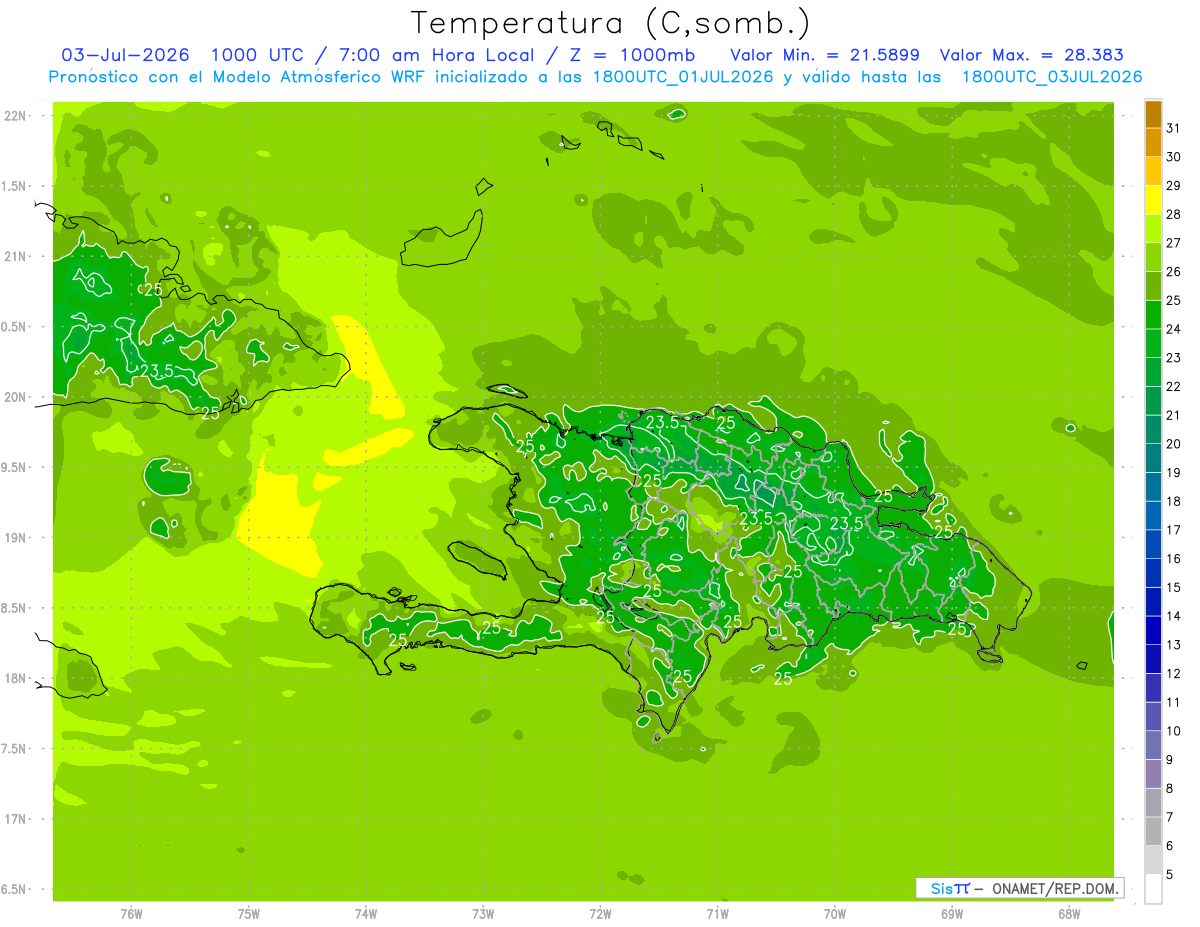Click the WRF model forecast description line
1200x927 pixels.
595,77
